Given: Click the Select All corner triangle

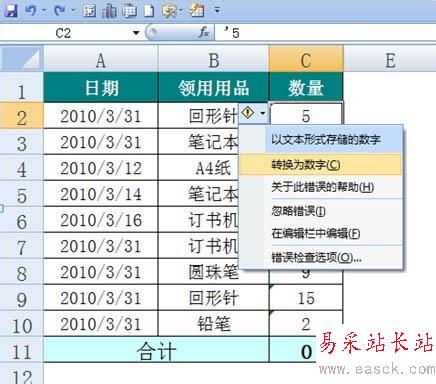Looking at the screenshot, I should coord(22,59).
